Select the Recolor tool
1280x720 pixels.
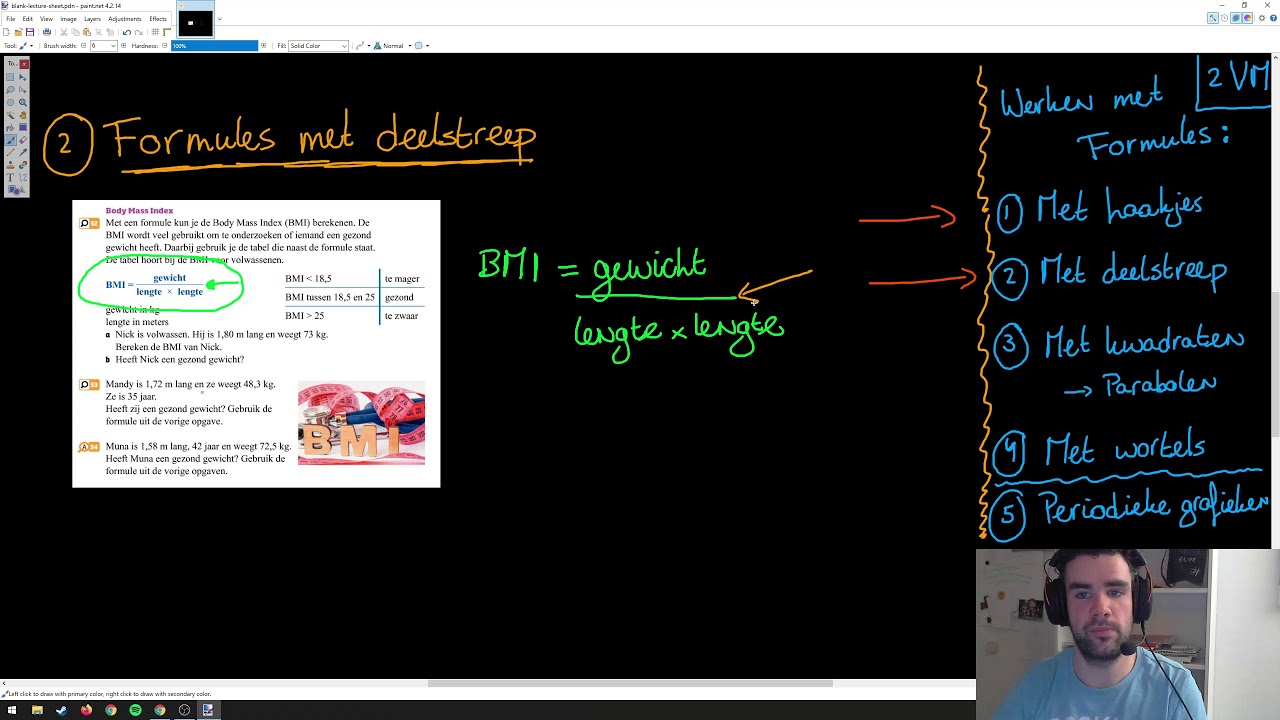(x=22, y=165)
